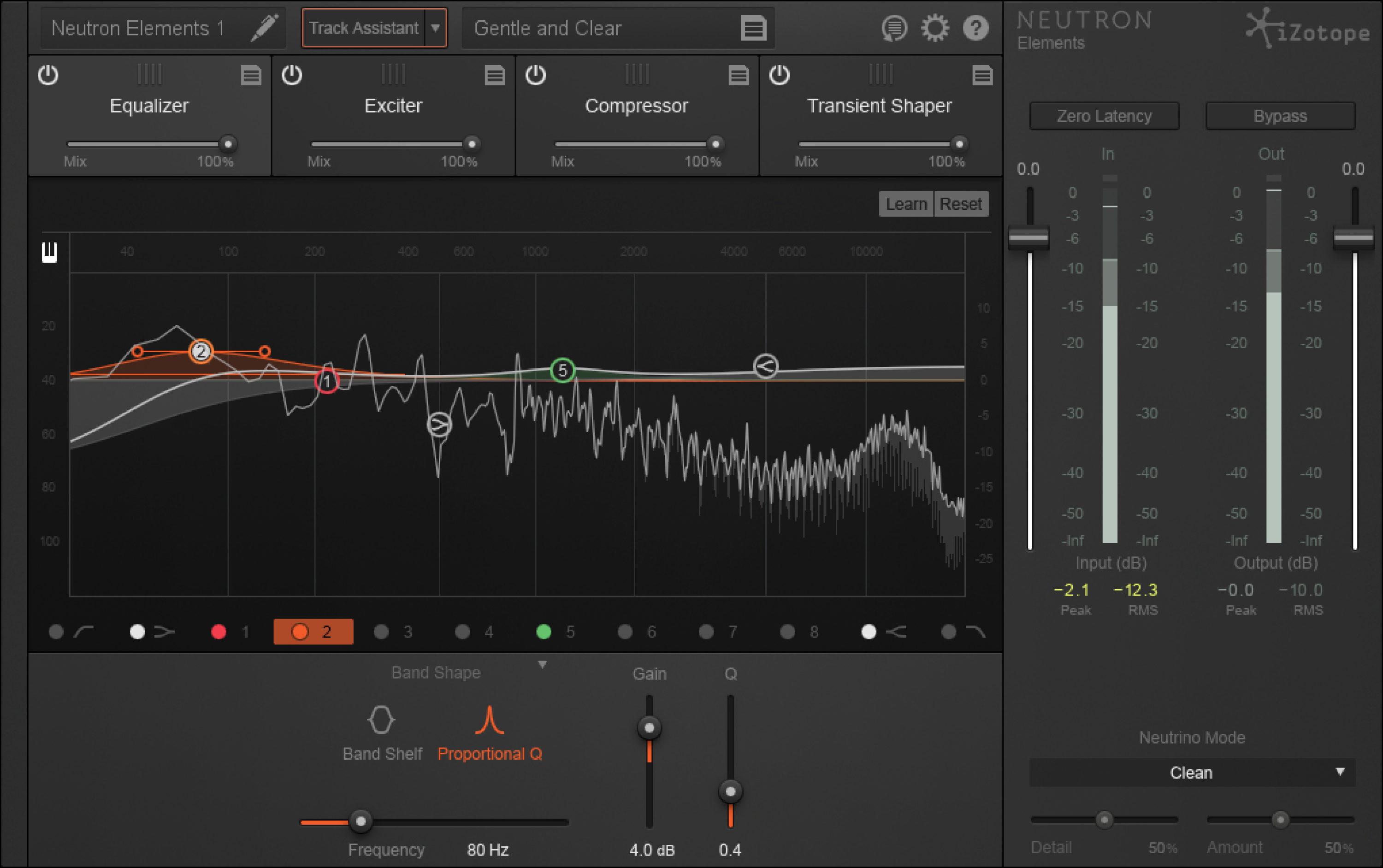Screen dimensions: 1383x868
Task: Open the Gentle and Clear preset browser icon
Action: click(753, 27)
